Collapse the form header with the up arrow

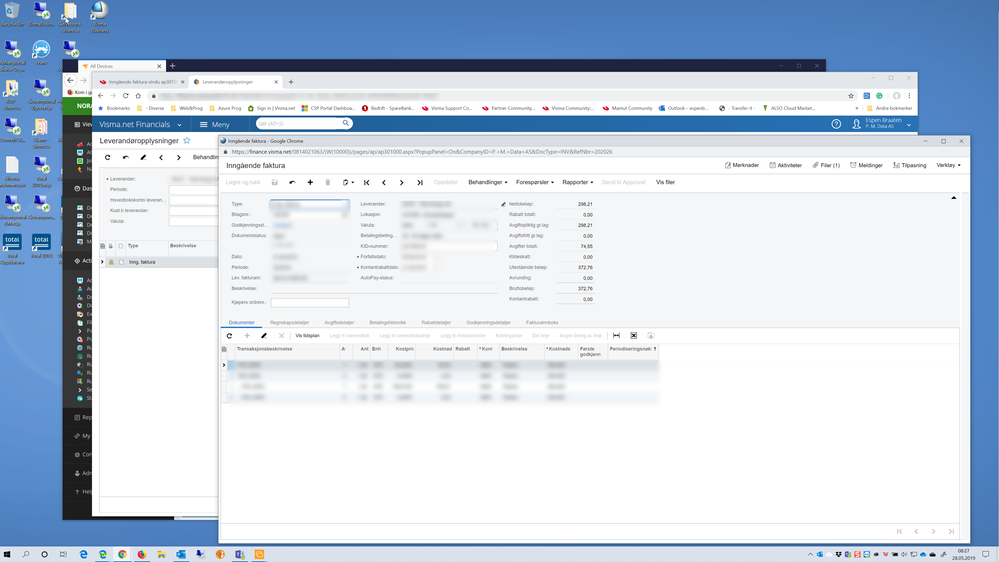(x=954, y=198)
